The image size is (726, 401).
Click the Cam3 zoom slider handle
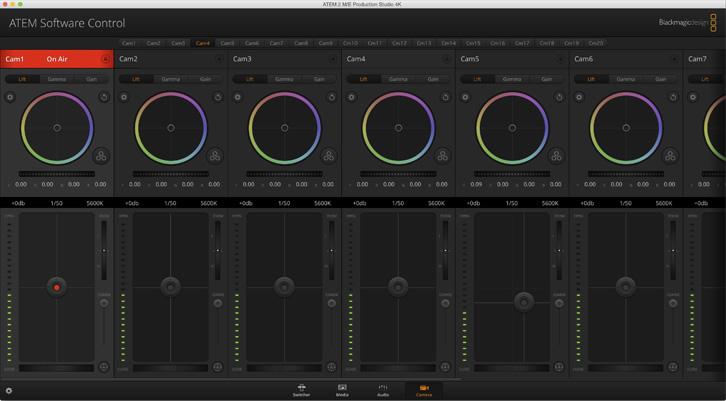(x=332, y=250)
